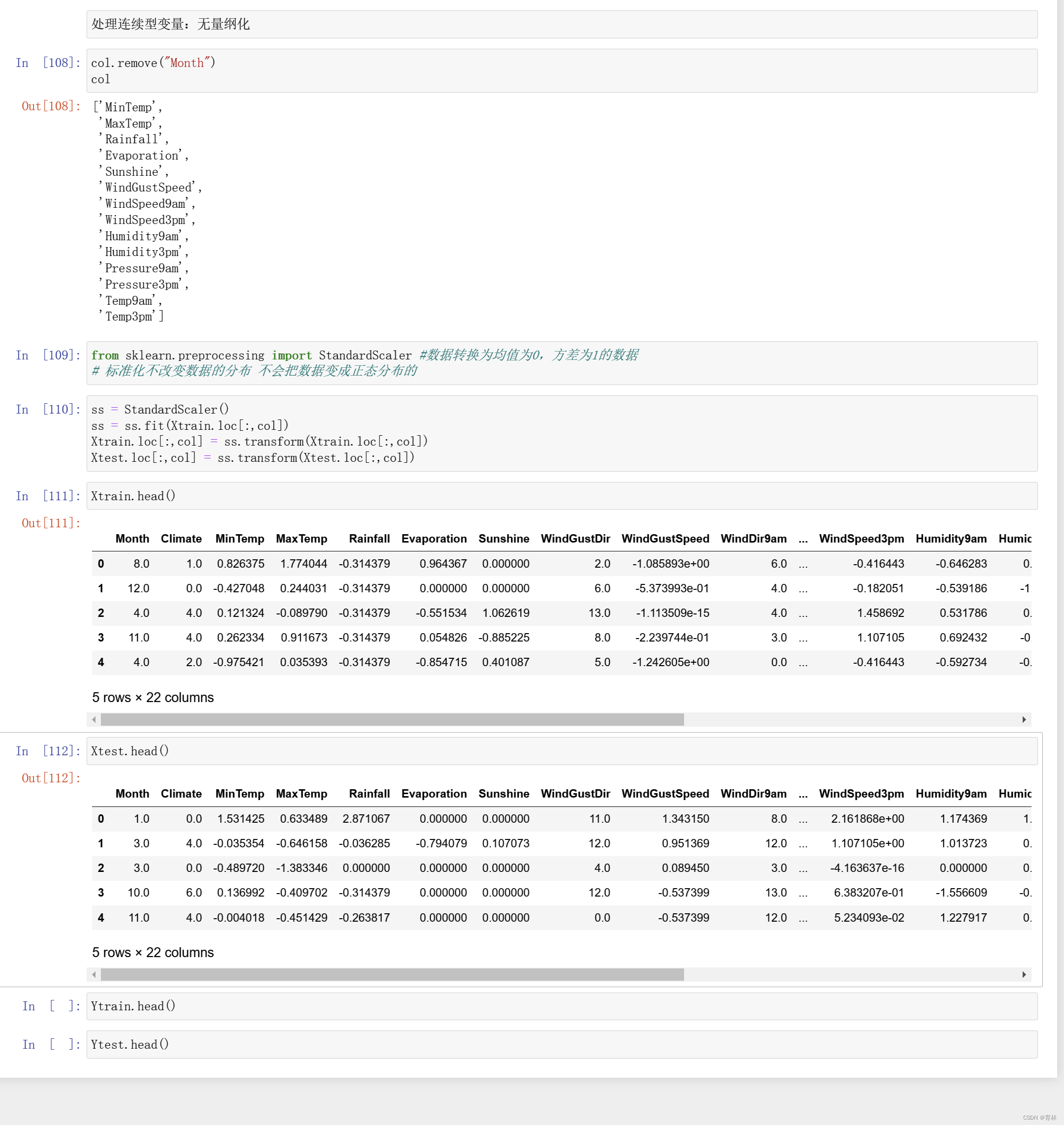
Task: Click right arrow of Xtest table scrollbar
Action: coord(1024,975)
